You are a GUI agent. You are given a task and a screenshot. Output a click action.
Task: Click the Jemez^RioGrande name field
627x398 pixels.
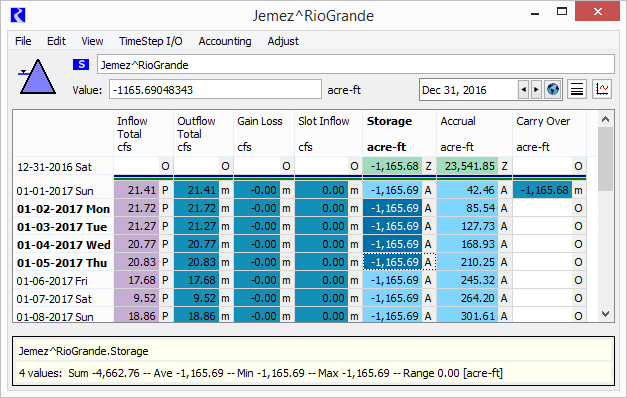pos(355,64)
